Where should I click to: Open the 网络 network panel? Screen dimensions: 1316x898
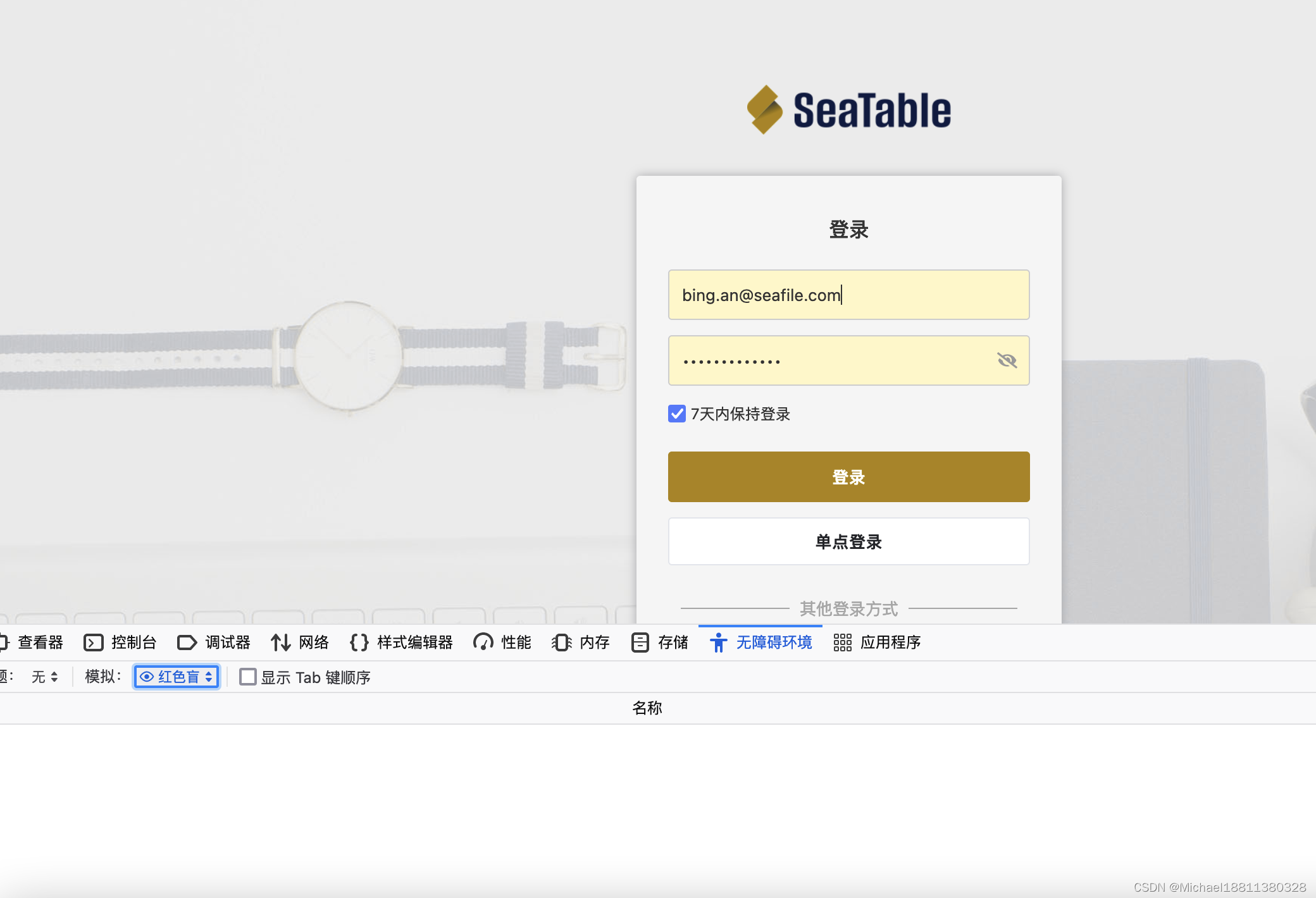[313, 642]
